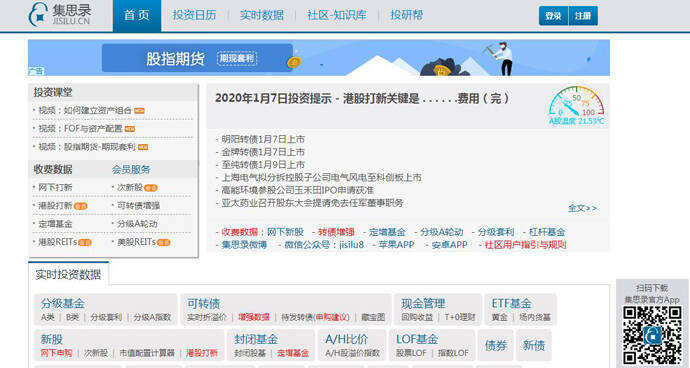This screenshot has width=690, height=368.
Task: Open the 新债 category box
Action: click(x=534, y=346)
